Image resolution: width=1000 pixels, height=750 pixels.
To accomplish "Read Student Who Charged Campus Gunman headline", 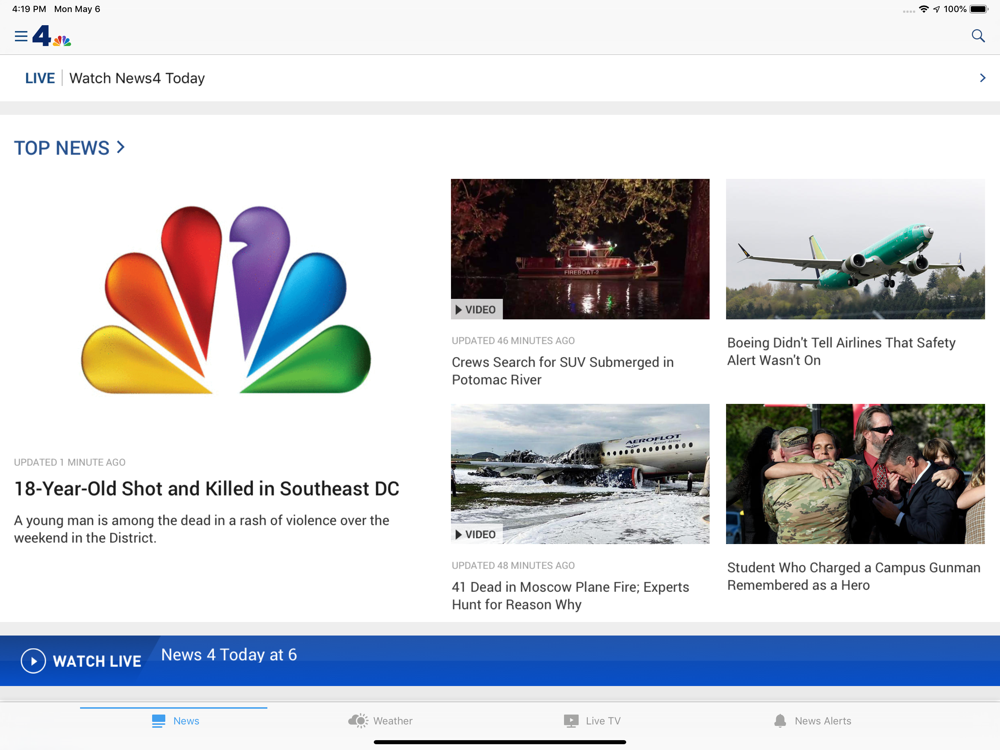I will [x=853, y=577].
